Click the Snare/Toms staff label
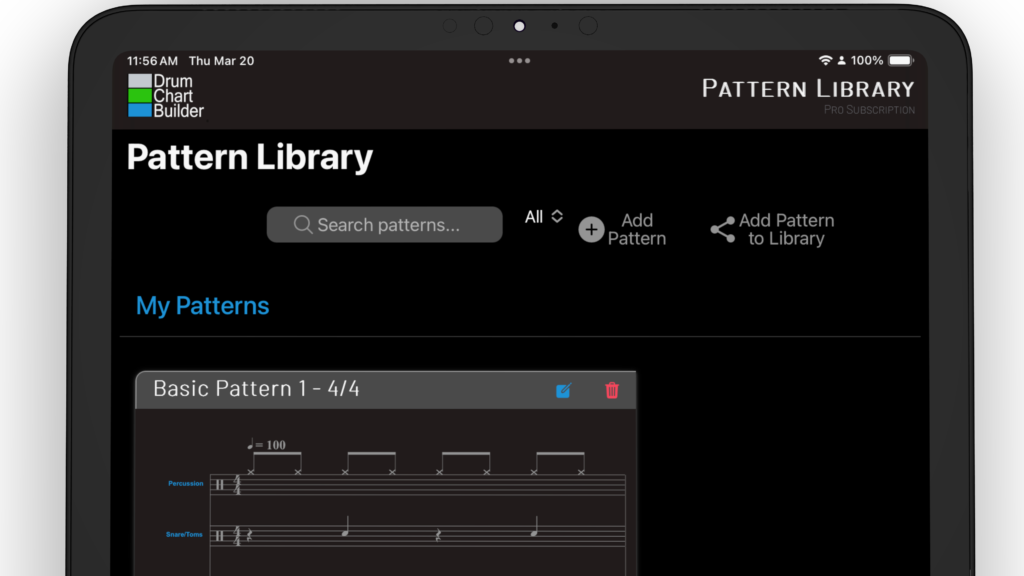 (x=184, y=535)
